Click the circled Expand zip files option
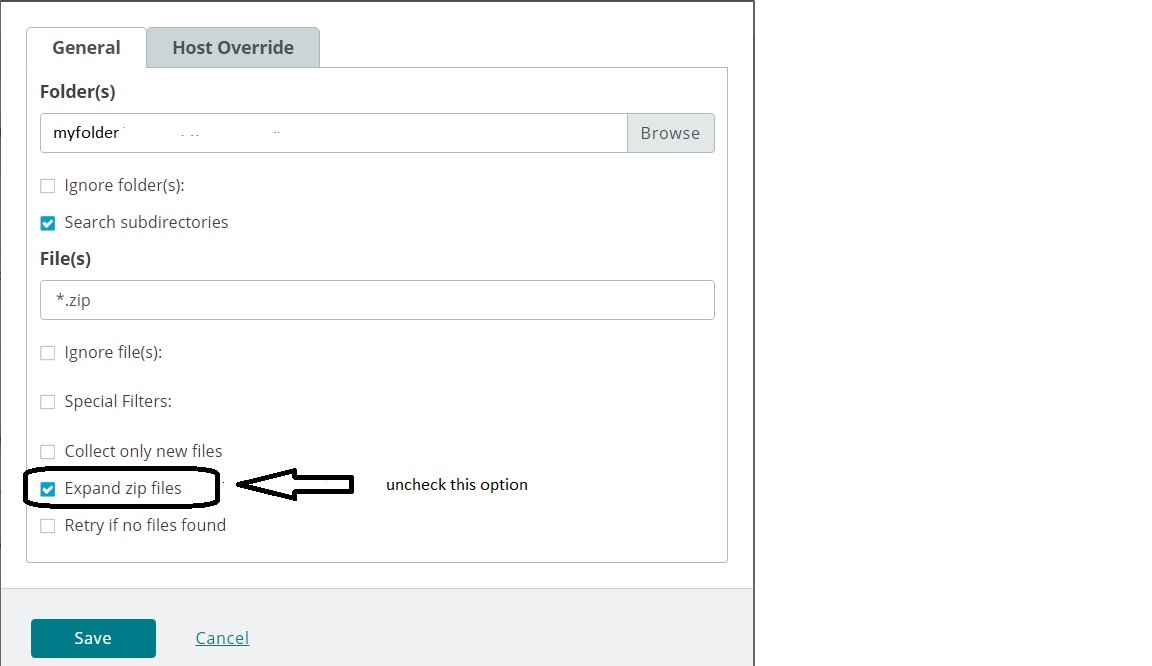The width and height of the screenshot is (1152, 666). [47, 488]
